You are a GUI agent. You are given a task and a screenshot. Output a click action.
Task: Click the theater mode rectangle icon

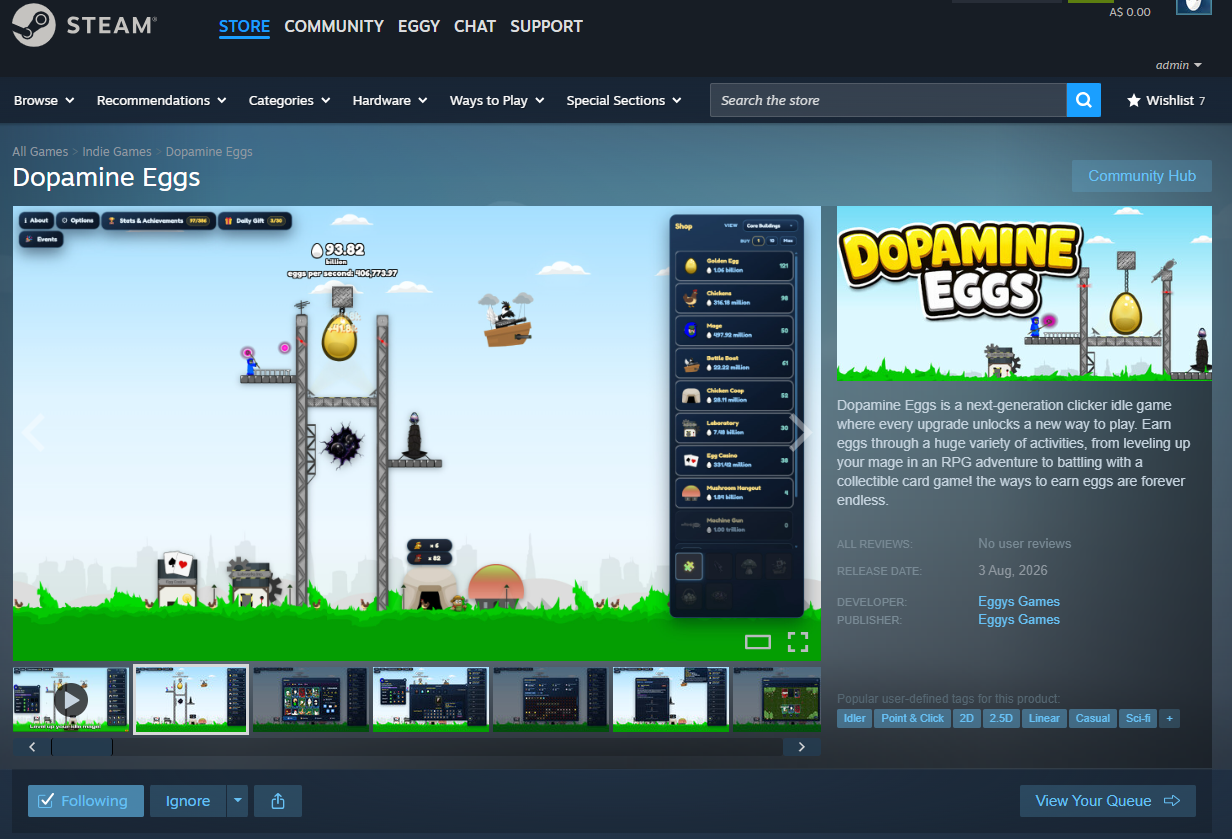coord(758,642)
